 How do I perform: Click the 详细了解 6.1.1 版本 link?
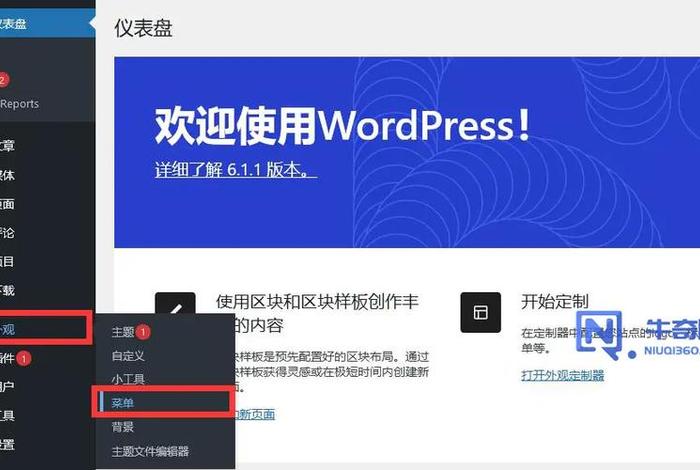pyautogui.click(x=236, y=170)
